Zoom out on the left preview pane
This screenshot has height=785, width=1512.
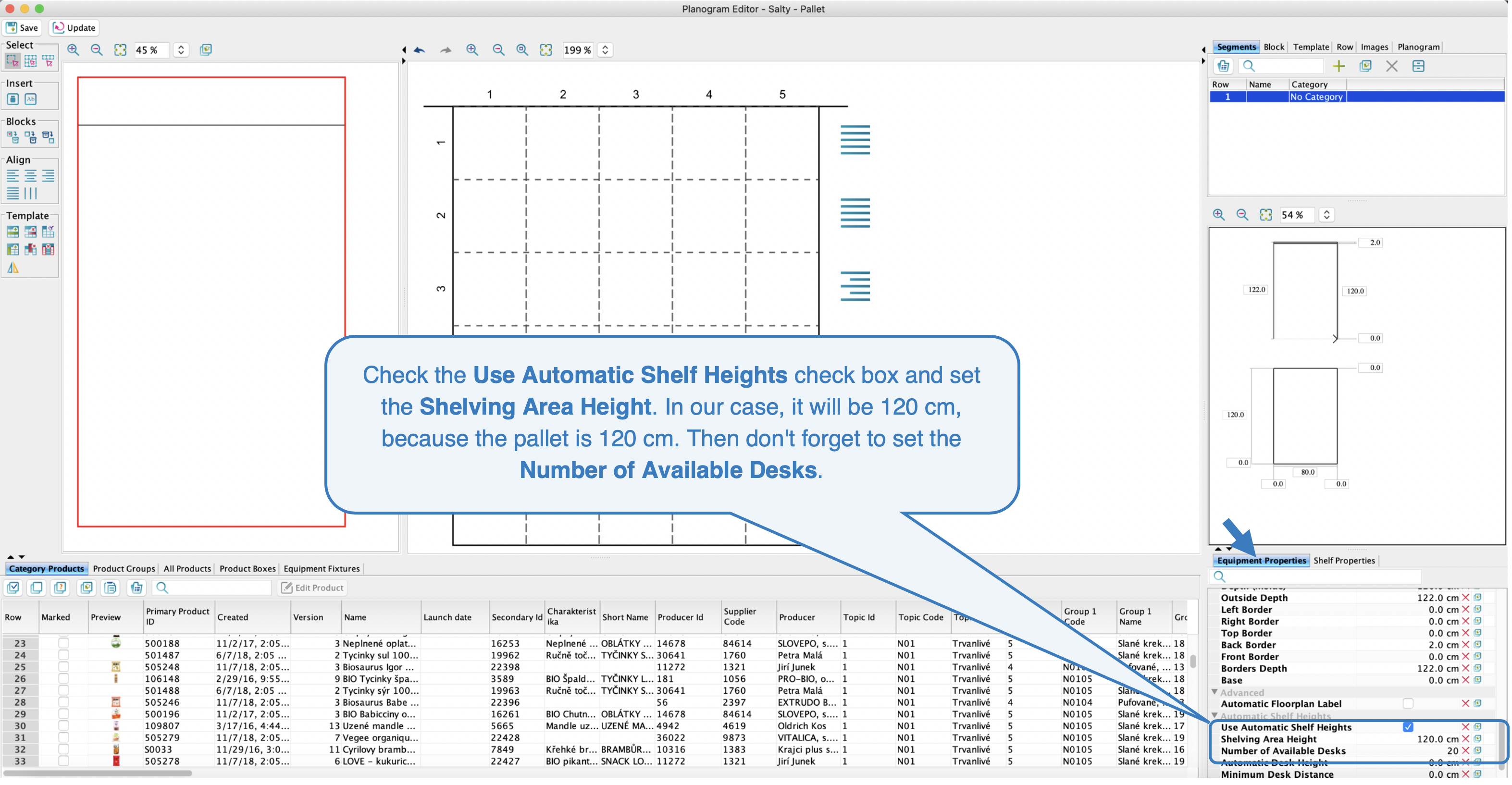[97, 50]
